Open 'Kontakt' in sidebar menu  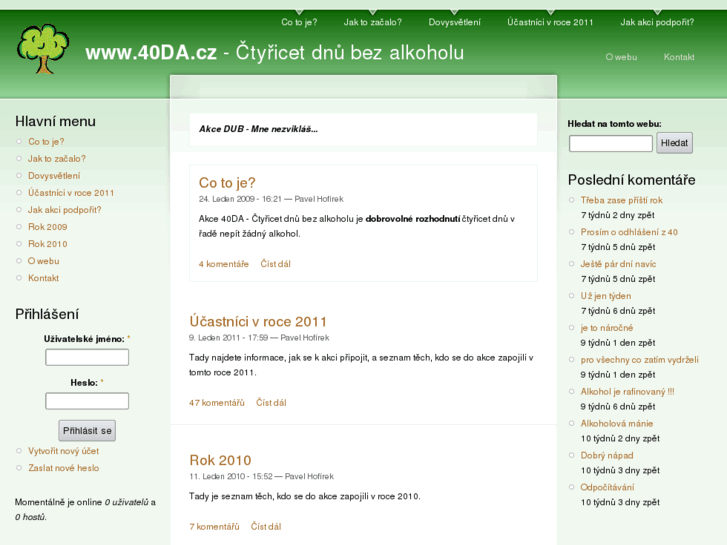[44, 278]
